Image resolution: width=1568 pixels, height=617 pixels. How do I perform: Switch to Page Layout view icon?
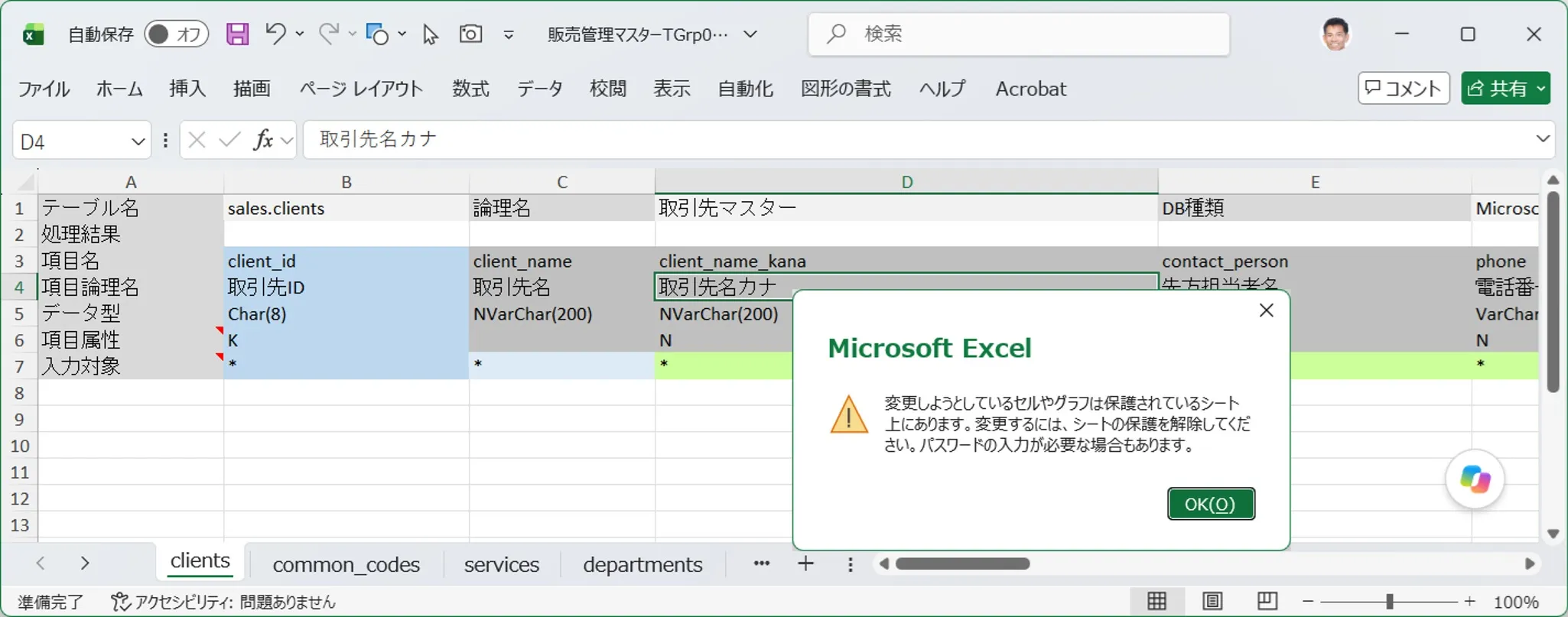click(1212, 601)
